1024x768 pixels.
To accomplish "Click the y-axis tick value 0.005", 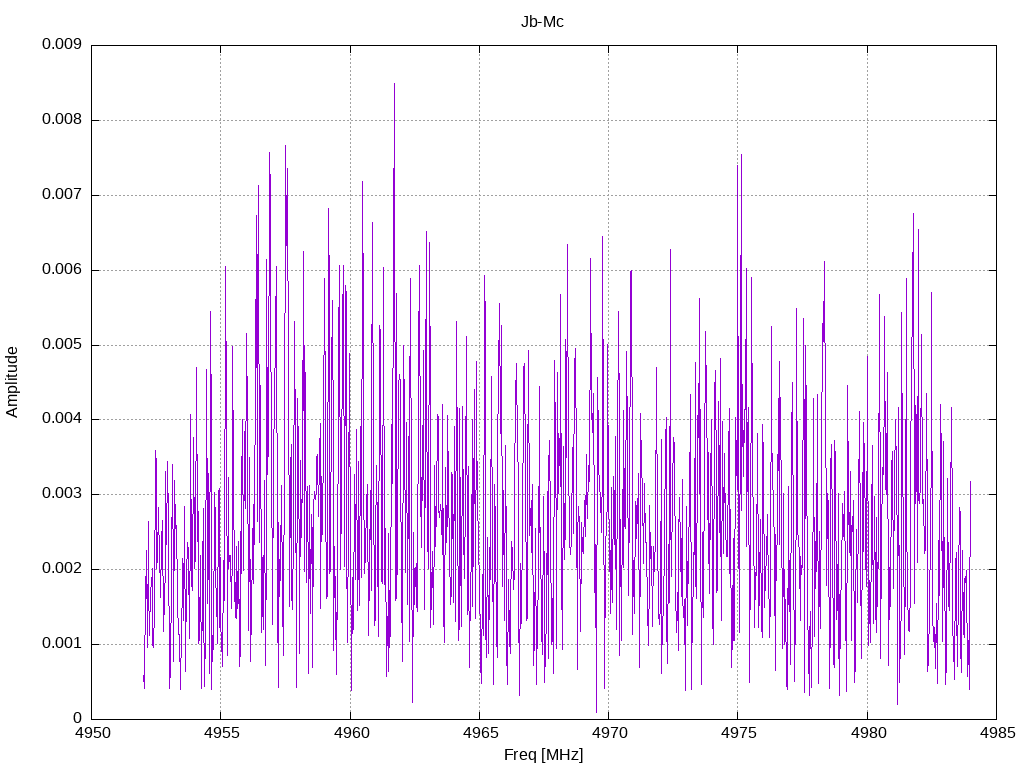I will 61,344.
